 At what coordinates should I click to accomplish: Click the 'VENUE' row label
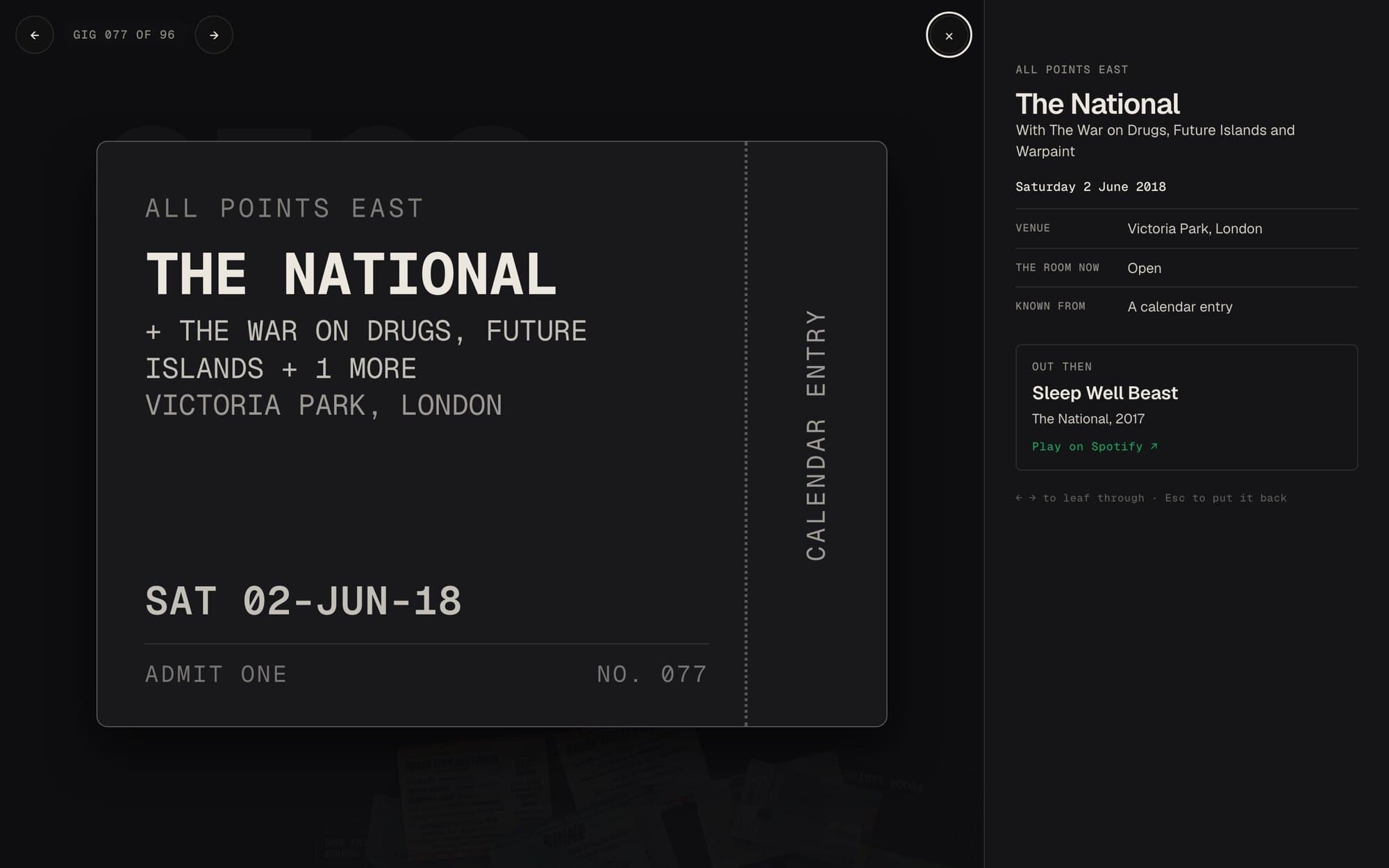point(1033,228)
